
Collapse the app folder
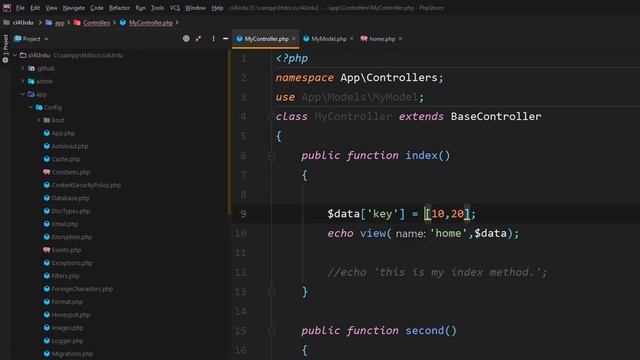[x=23, y=94]
